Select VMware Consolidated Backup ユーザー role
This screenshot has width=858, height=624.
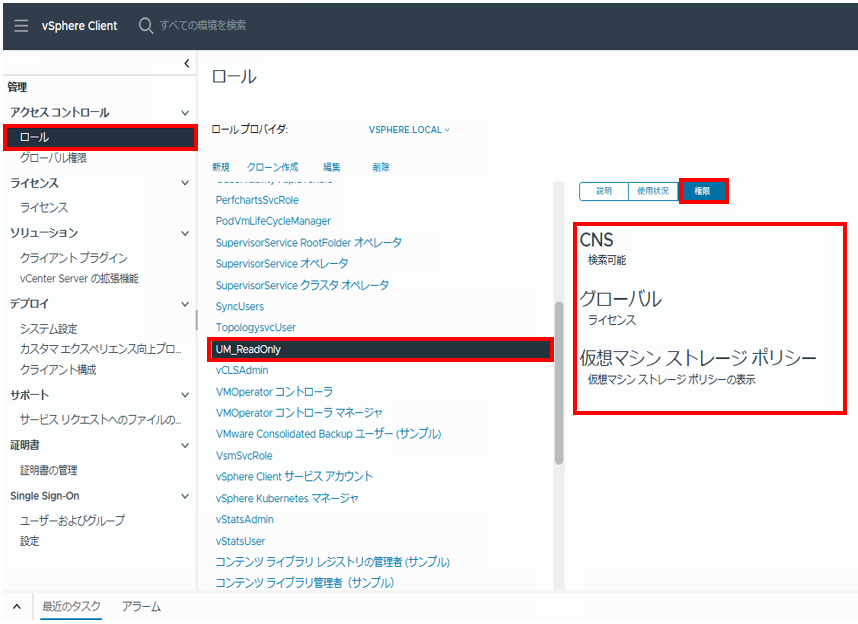328,434
